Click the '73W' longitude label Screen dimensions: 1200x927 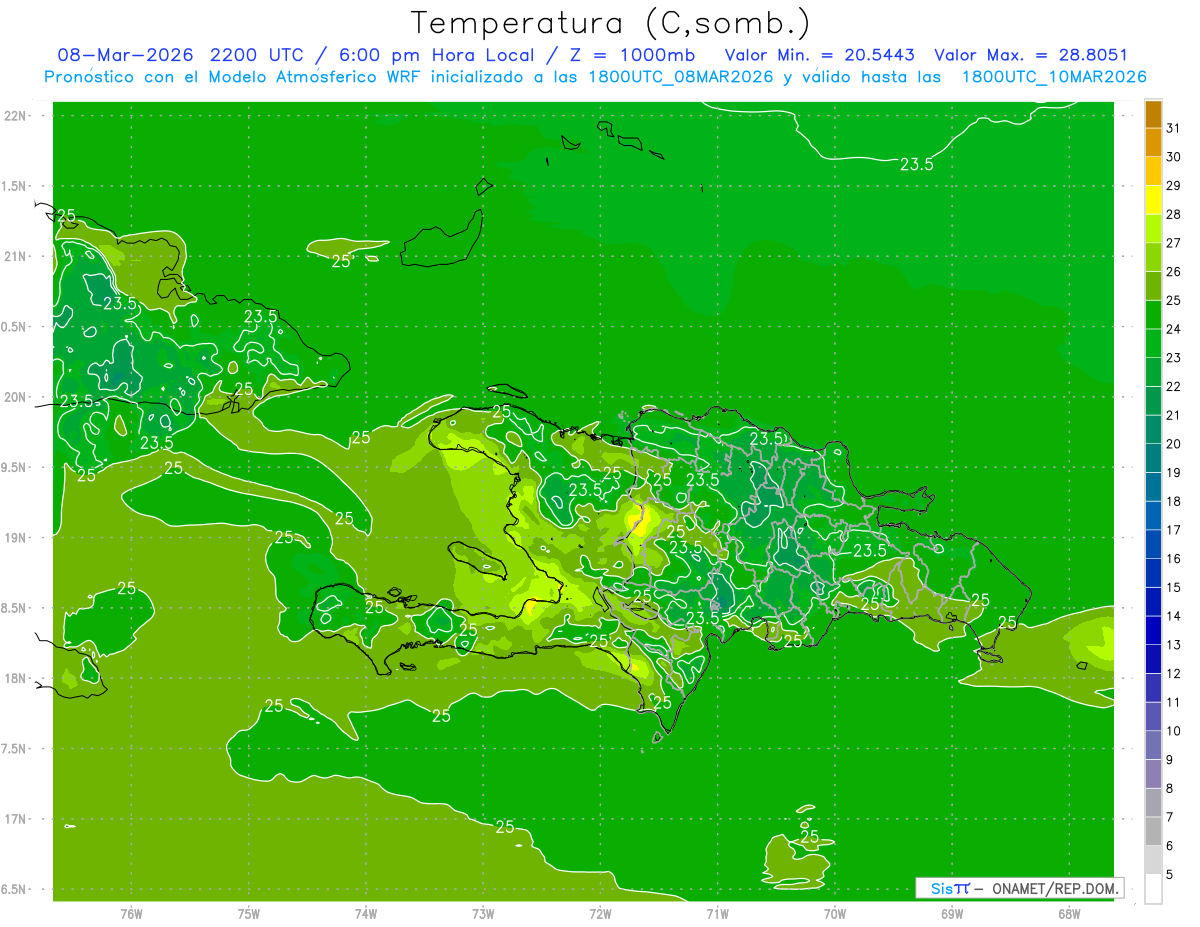click(x=483, y=913)
